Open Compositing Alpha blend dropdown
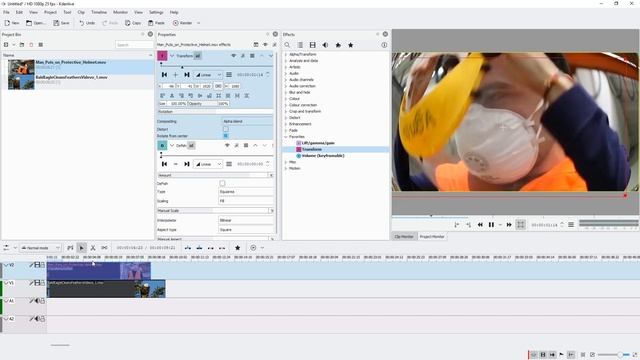The width and height of the screenshot is (640, 360). tap(247, 121)
